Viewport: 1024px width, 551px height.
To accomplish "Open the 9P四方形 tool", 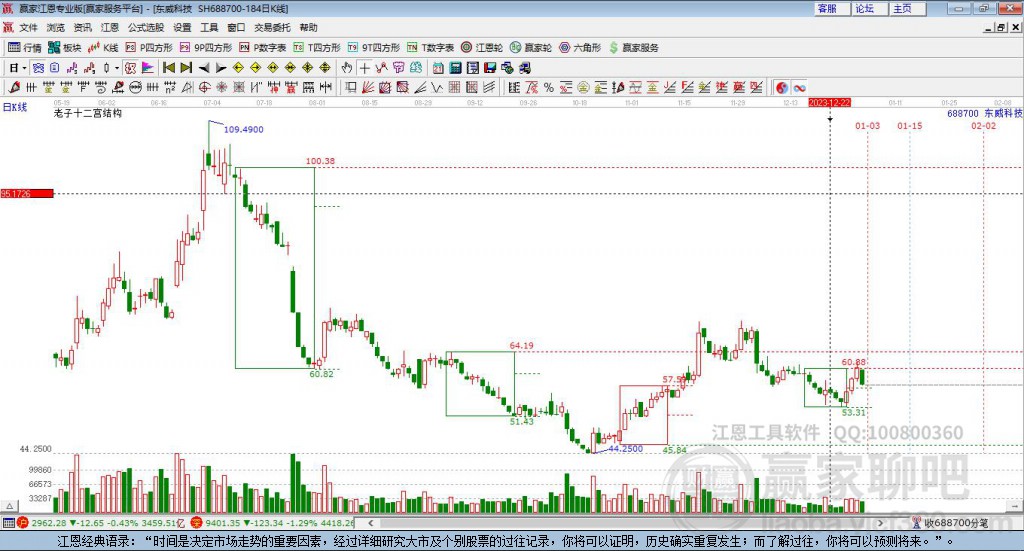I will pyautogui.click(x=206, y=48).
